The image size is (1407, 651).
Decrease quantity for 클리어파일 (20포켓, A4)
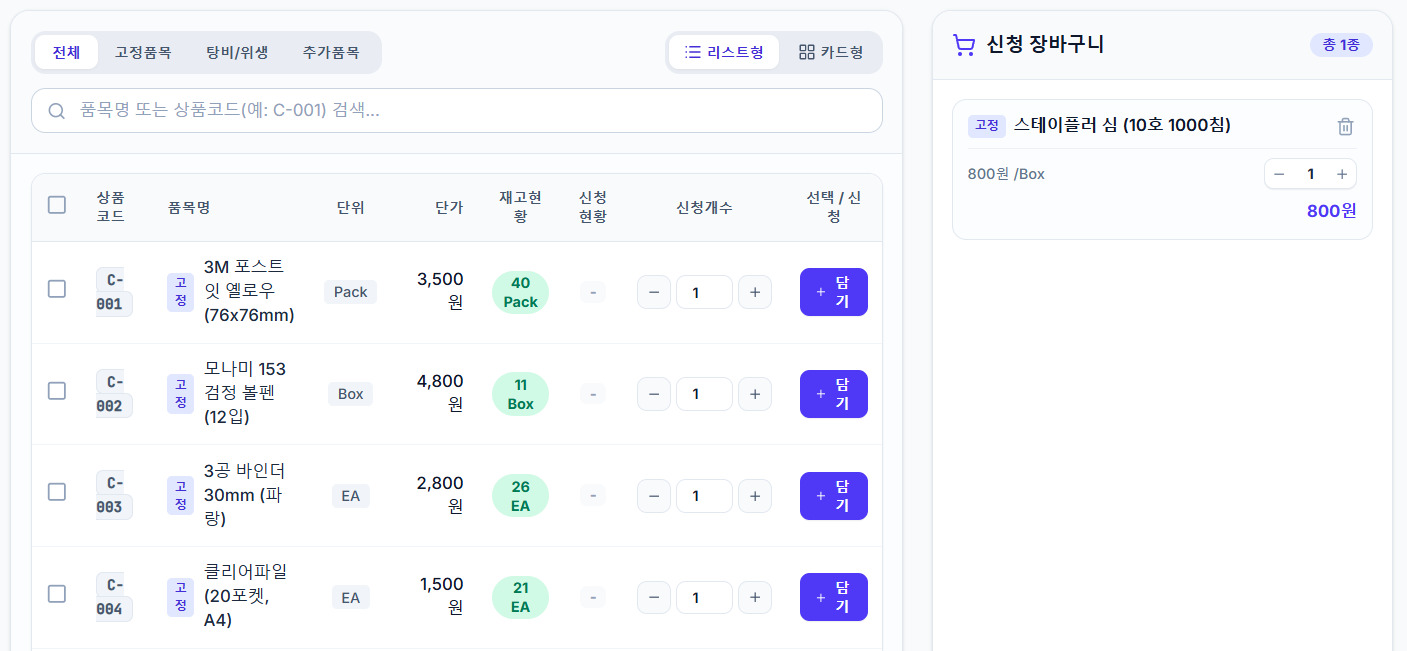654,598
